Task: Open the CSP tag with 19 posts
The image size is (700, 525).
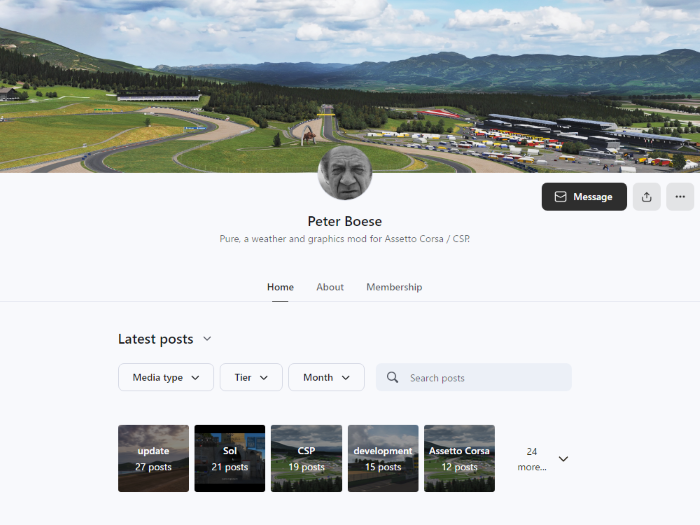Action: point(306,458)
